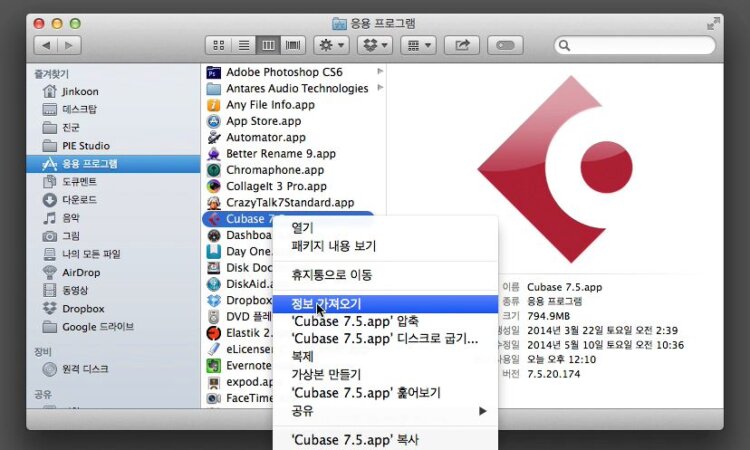Screen dimensions: 750x450
Task: Open App Store.app icon in file list
Action: [213, 121]
